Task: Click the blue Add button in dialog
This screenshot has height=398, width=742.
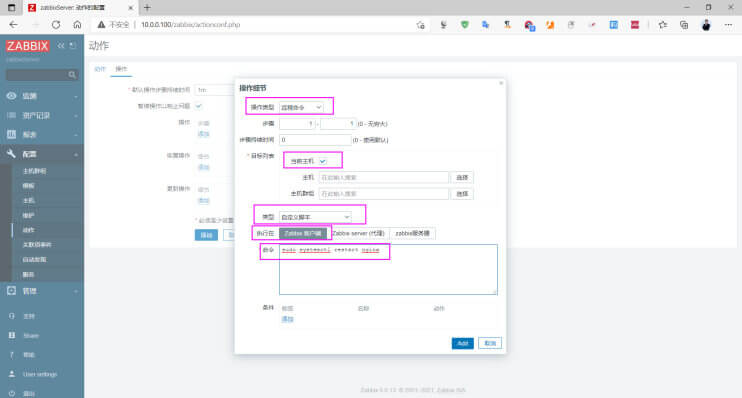Action: [x=462, y=343]
